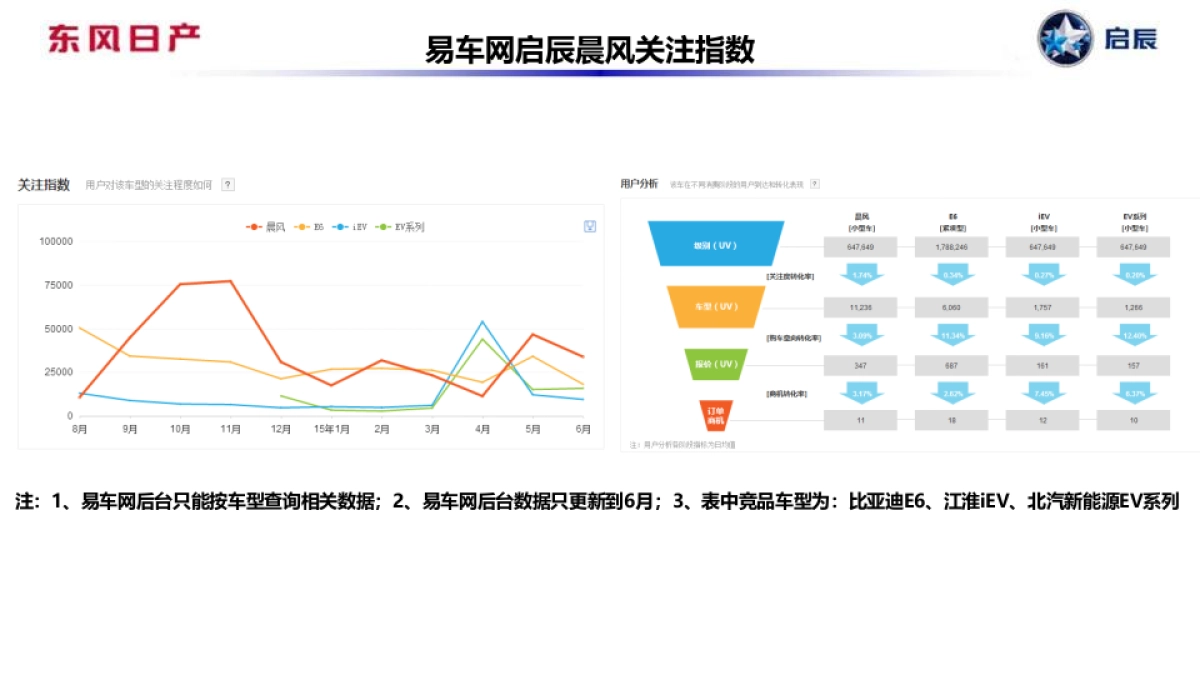1200x675 pixels.
Task: Select the green 报价（UV） funnel segment
Action: (x=716, y=365)
